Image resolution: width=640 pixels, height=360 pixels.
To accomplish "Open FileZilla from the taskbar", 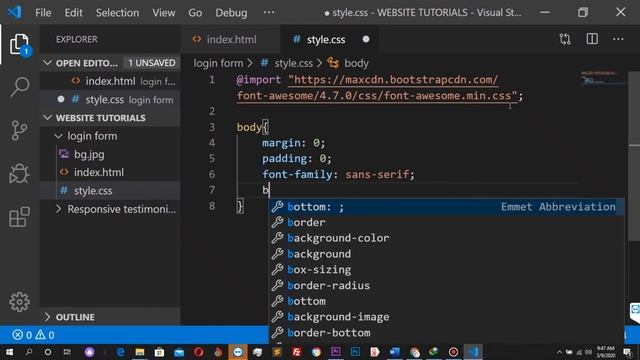I will pos(296,352).
